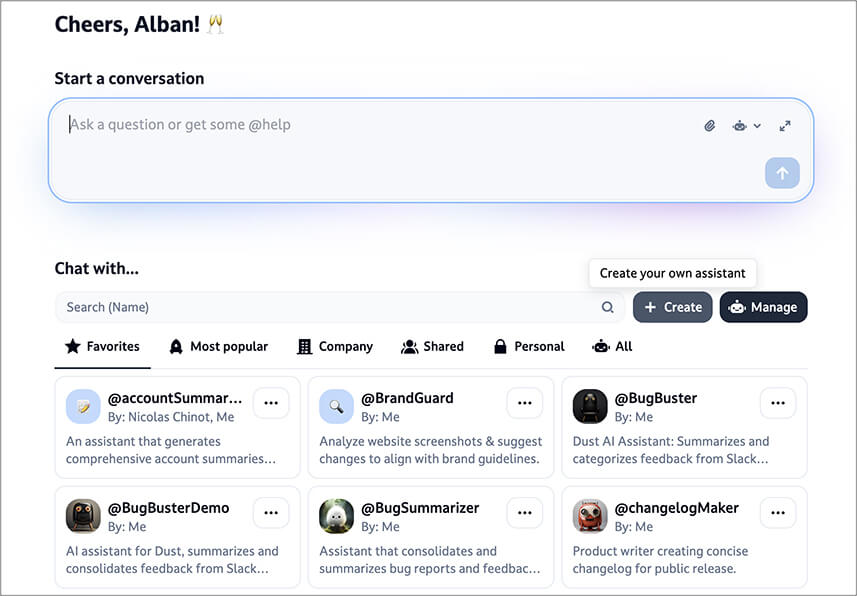The image size is (857, 596).
Task: Switch to Most popular tab
Action: pos(218,346)
